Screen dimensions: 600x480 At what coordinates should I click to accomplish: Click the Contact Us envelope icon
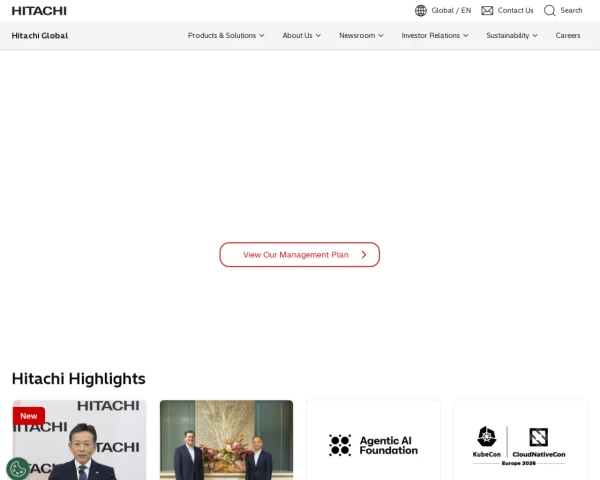click(x=487, y=11)
